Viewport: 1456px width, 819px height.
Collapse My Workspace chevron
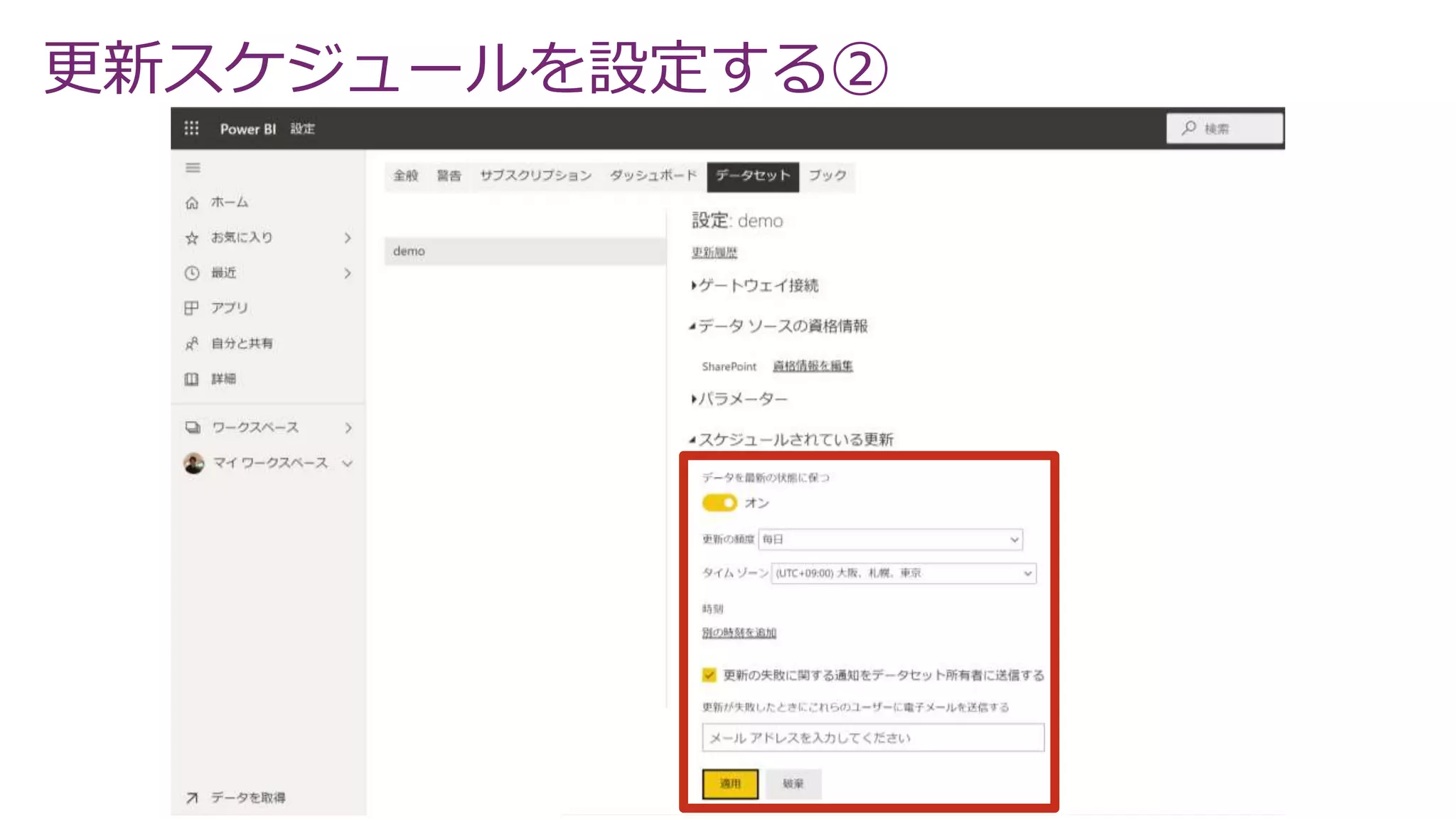348,463
